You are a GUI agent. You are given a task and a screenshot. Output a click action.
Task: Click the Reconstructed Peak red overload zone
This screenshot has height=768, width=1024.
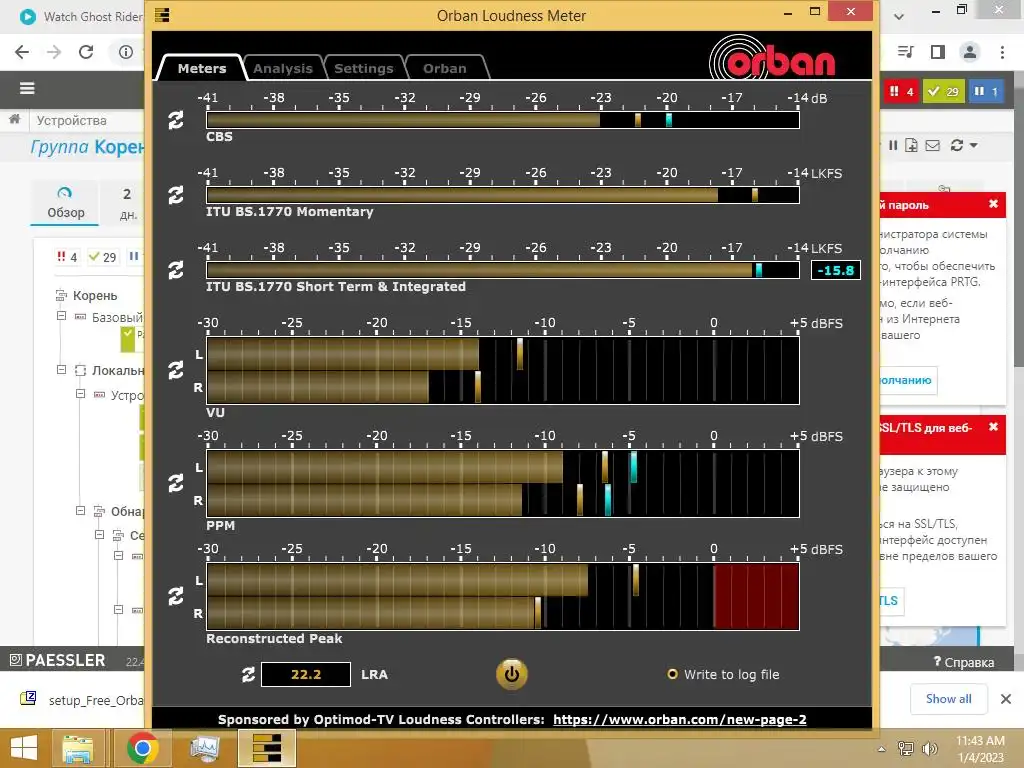(756, 596)
